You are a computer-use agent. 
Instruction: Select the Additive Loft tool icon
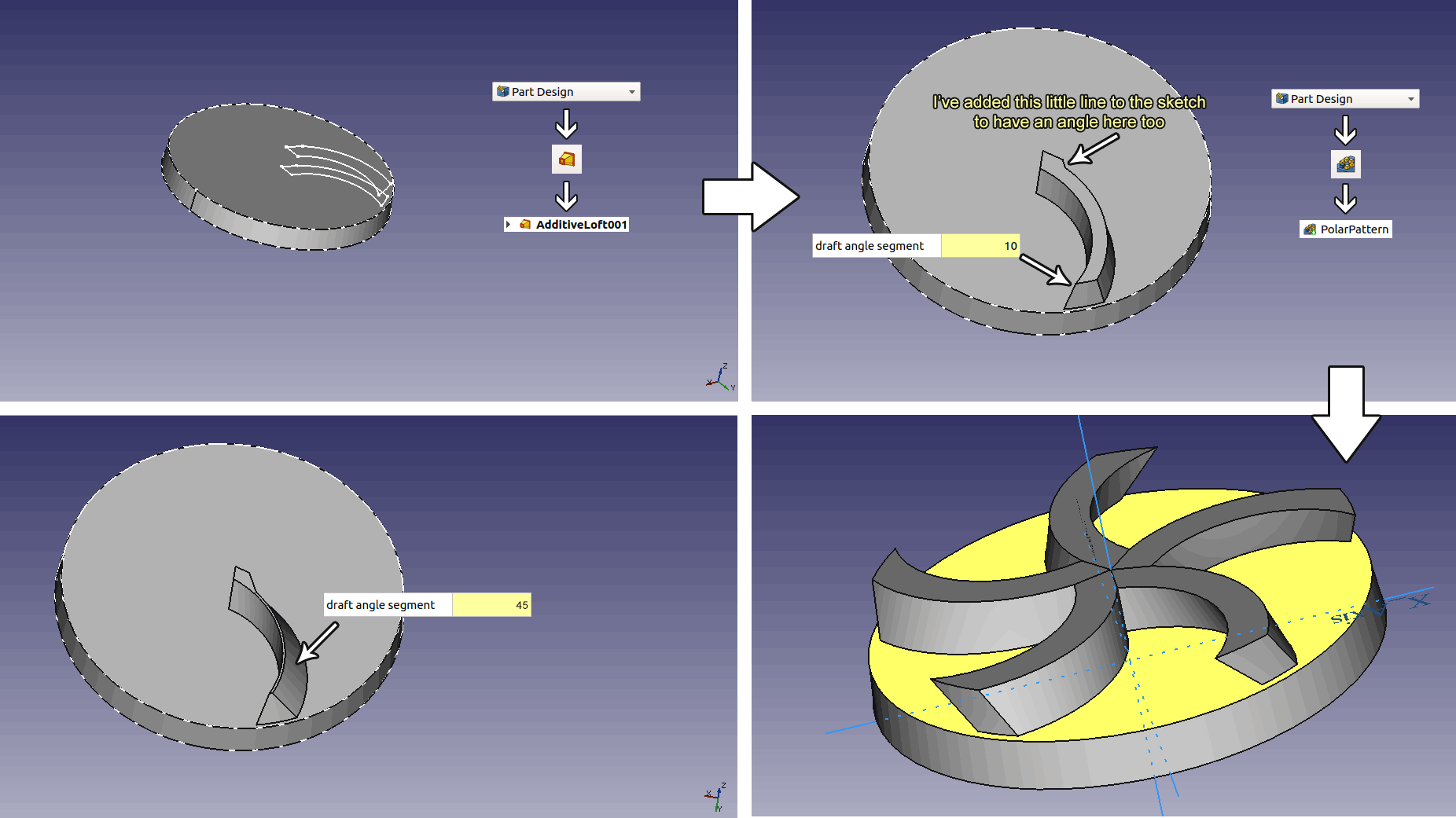click(x=567, y=160)
